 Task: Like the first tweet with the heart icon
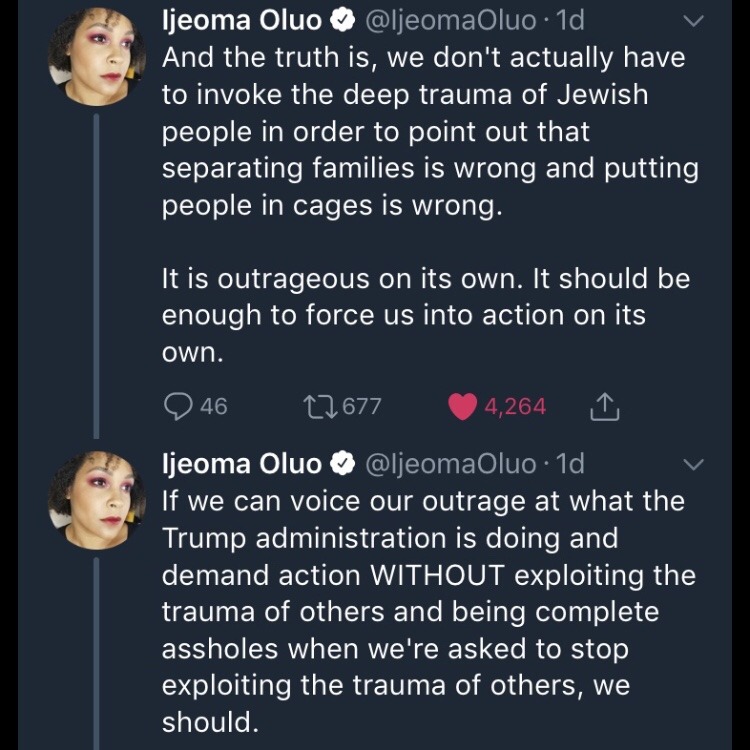coord(461,406)
